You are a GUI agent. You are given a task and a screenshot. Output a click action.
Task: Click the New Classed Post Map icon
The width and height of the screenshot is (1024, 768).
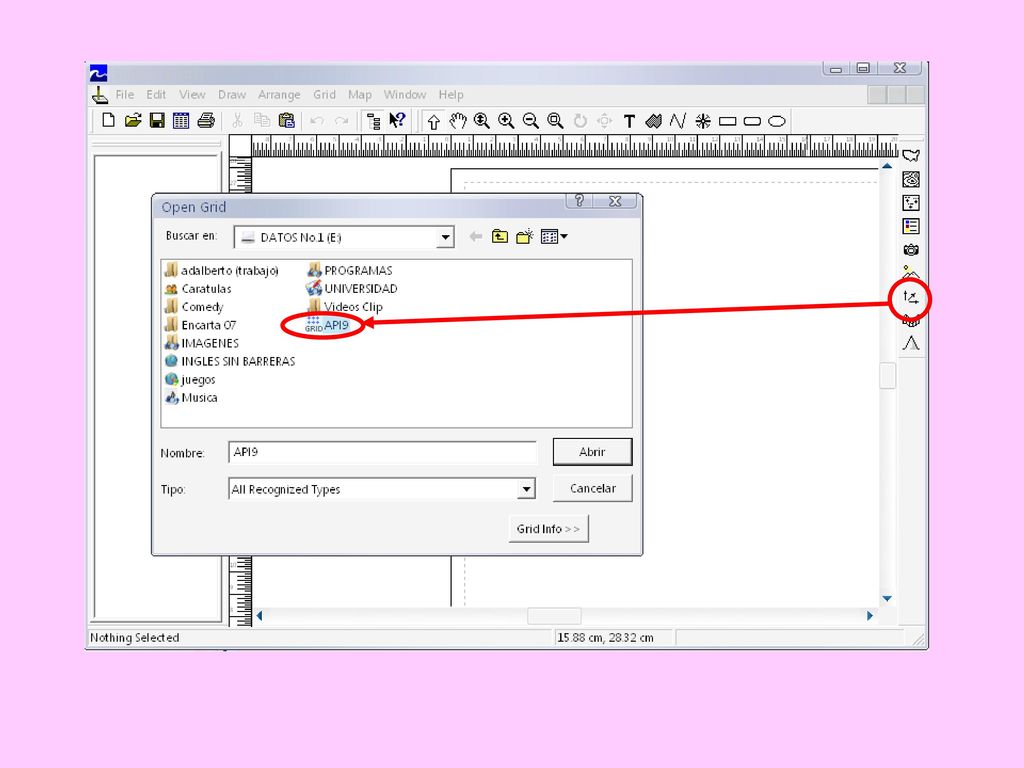(911, 226)
